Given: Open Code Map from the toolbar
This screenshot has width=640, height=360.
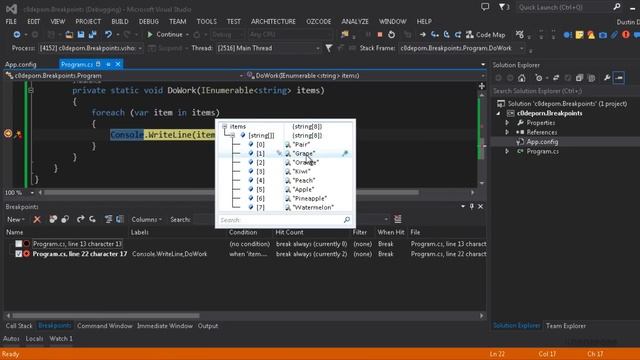Looking at the screenshot, I should 486,35.
